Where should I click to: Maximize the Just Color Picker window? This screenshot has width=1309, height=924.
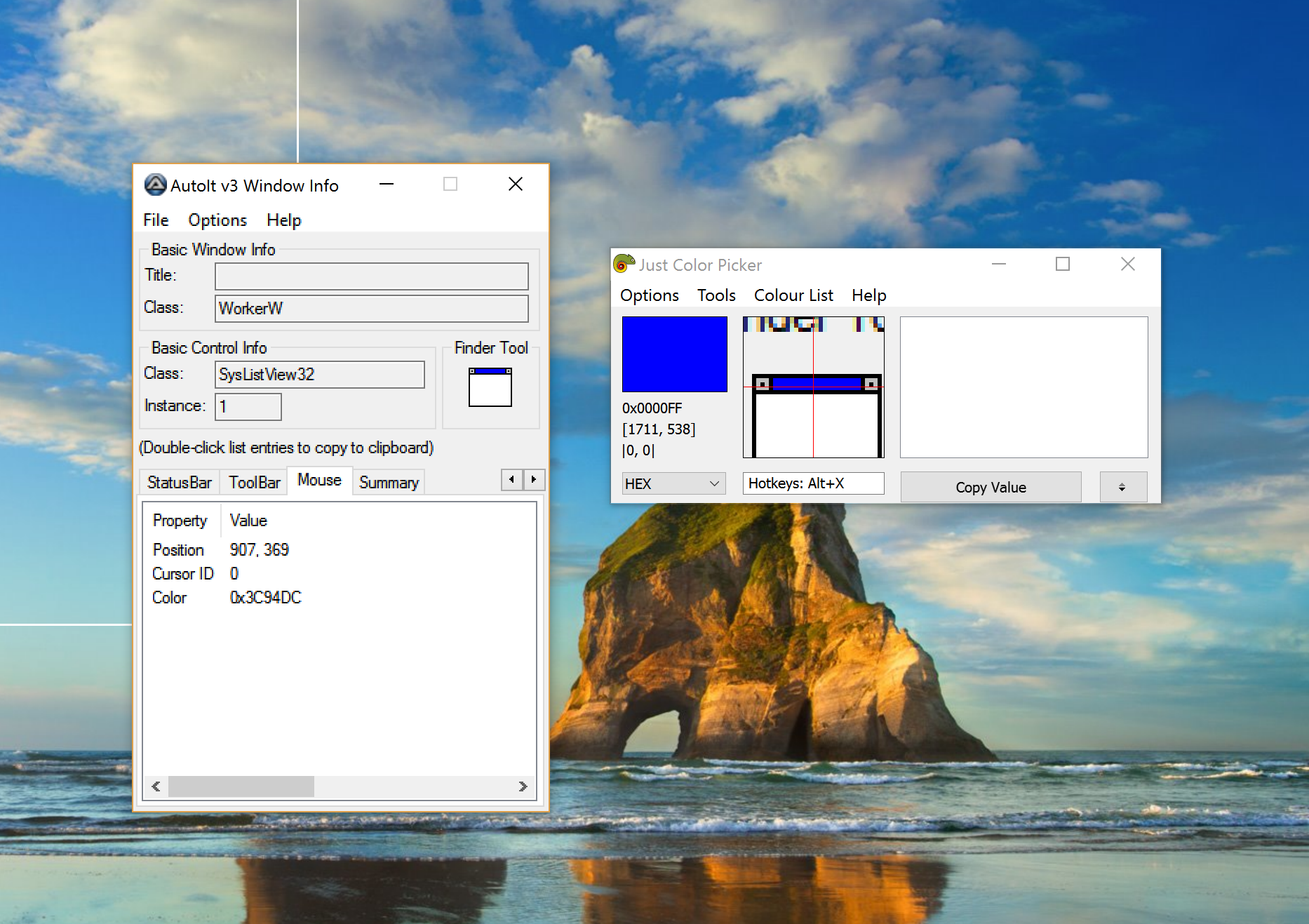[1063, 264]
